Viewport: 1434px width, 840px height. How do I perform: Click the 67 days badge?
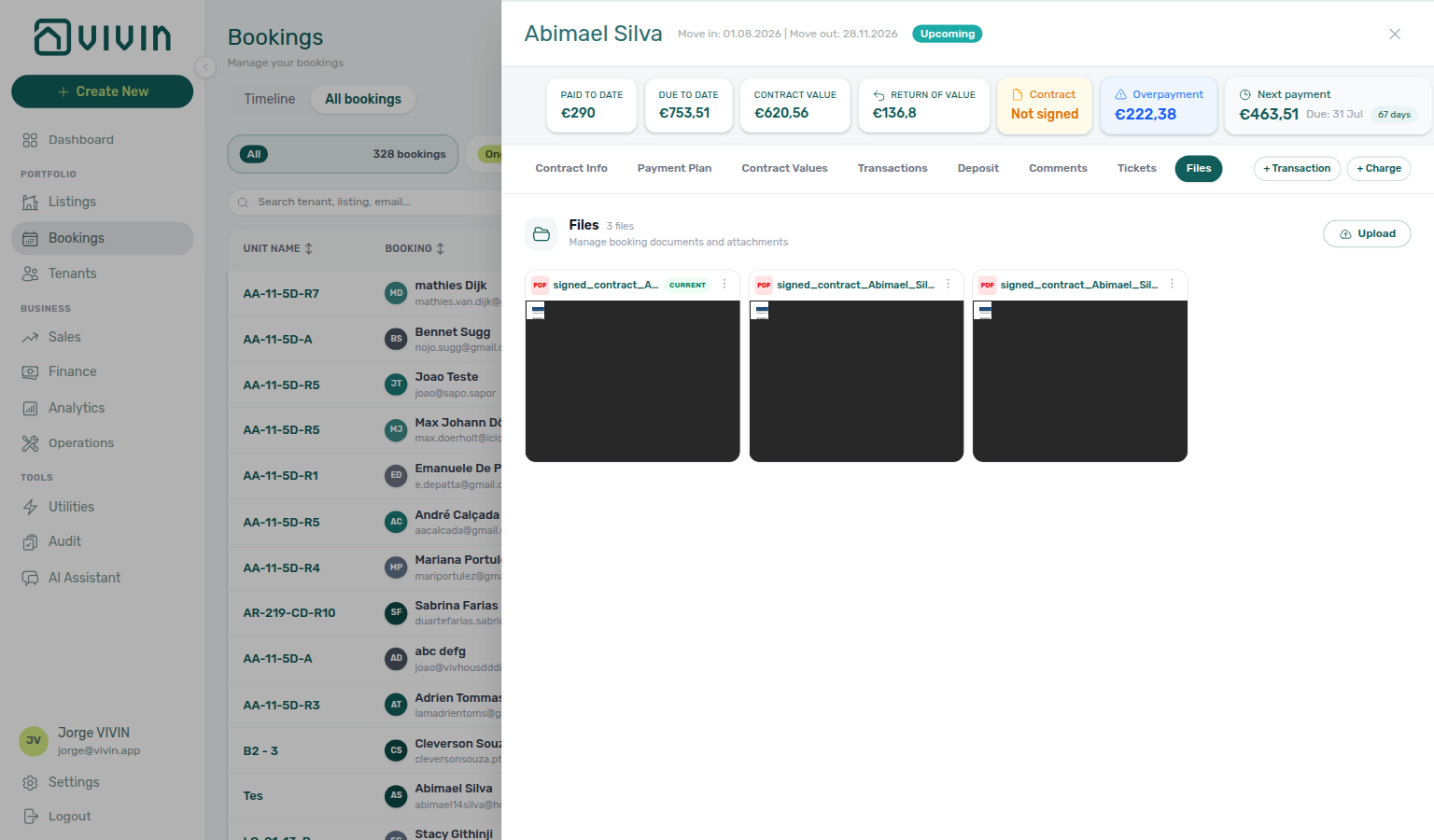(1394, 115)
